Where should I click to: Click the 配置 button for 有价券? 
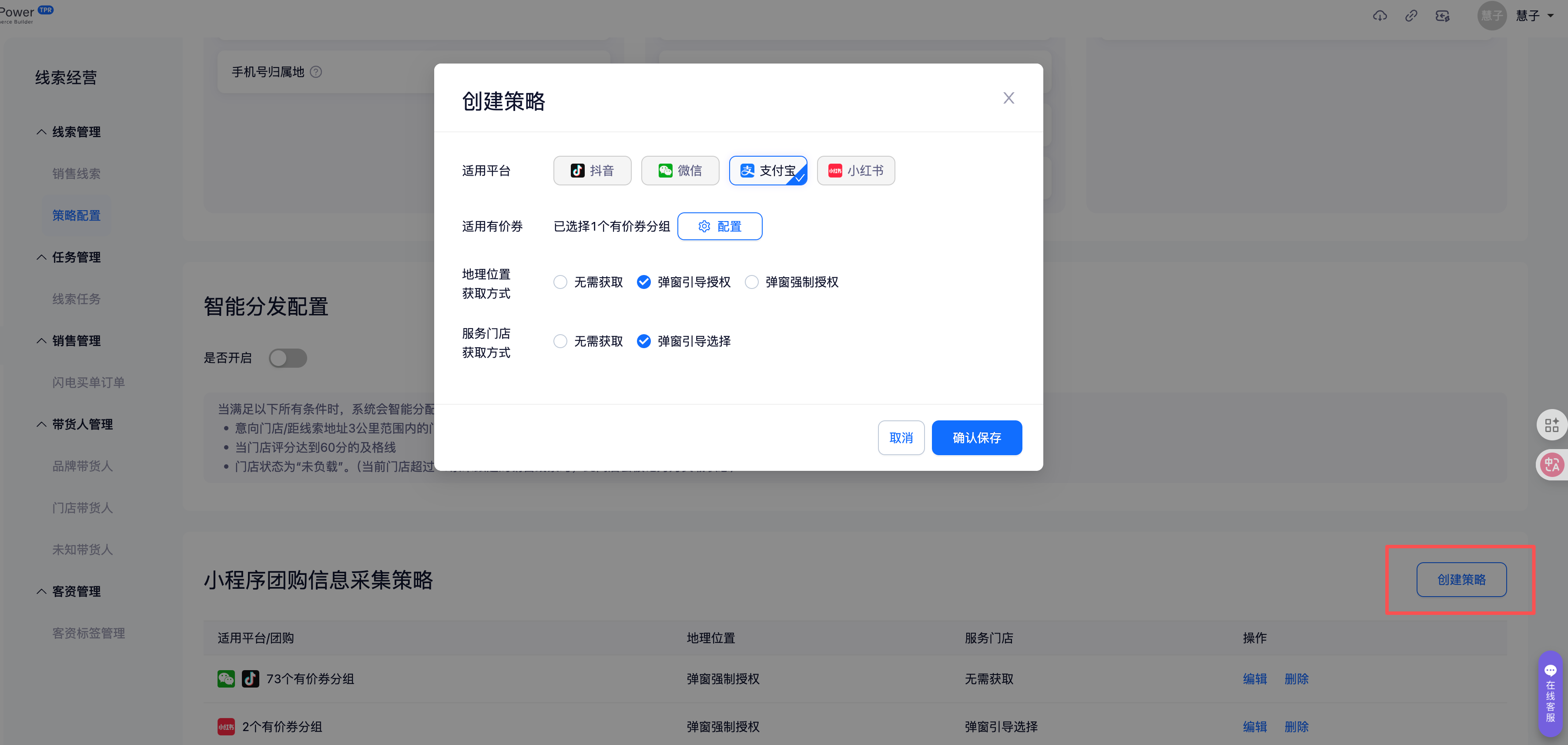click(720, 226)
